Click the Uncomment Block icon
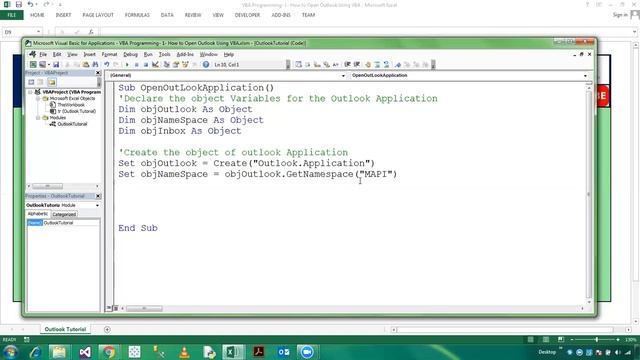 (387, 64)
